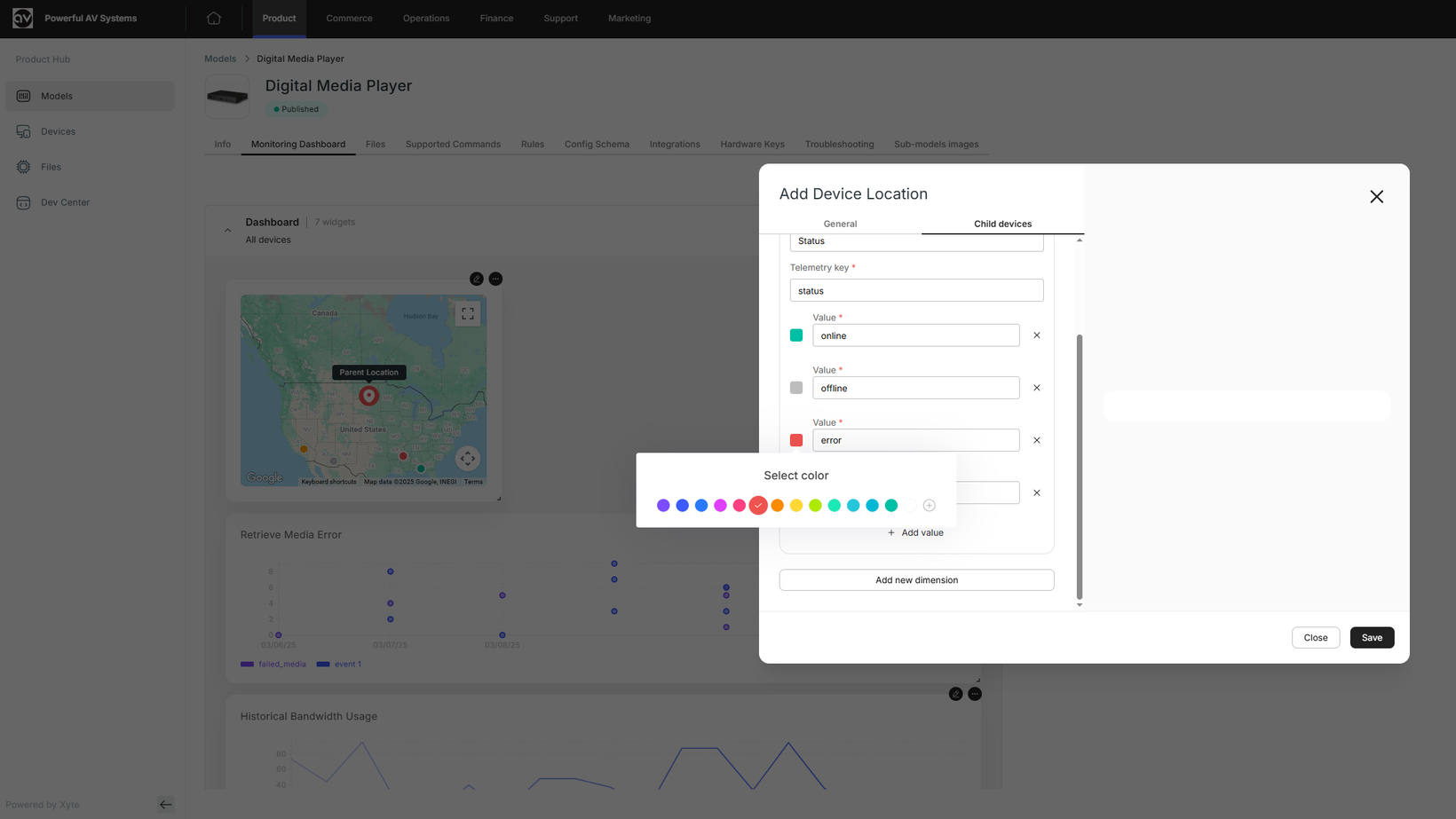
Task: Open the map Terms link
Action: tap(473, 482)
